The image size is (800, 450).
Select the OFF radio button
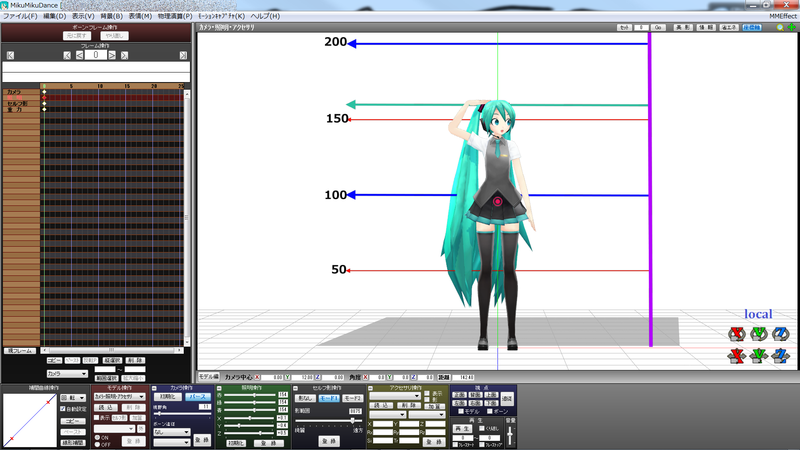[97, 444]
